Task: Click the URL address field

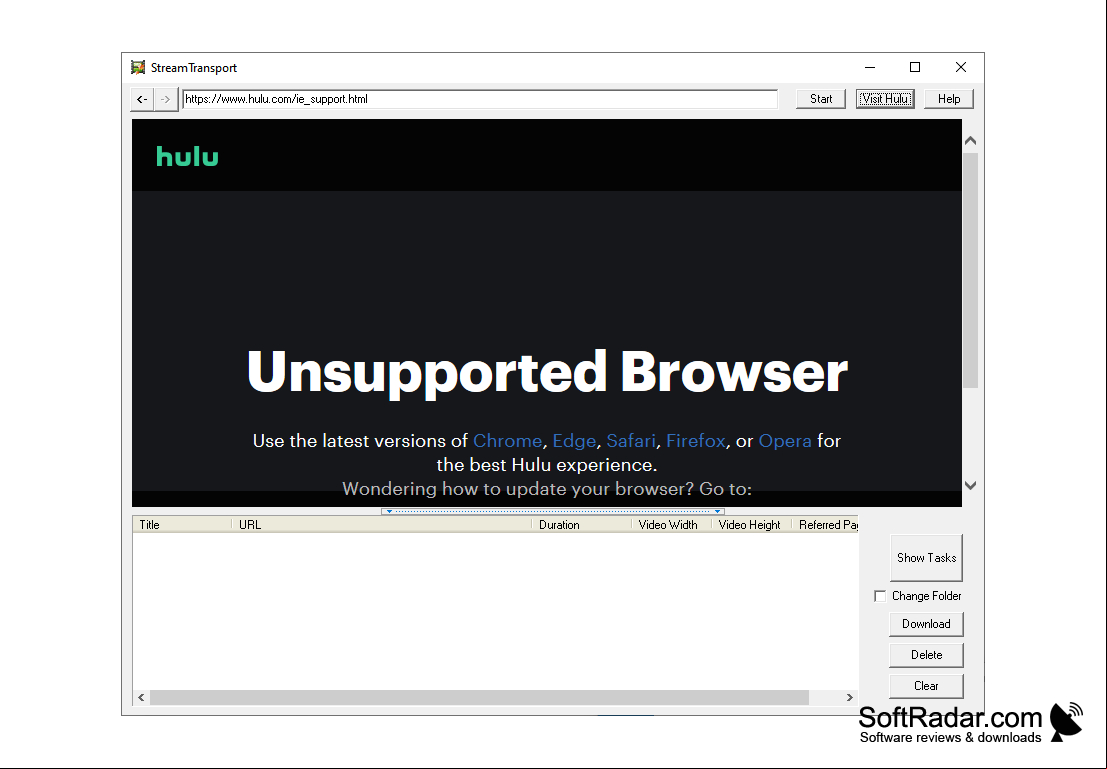Action: 480,99
